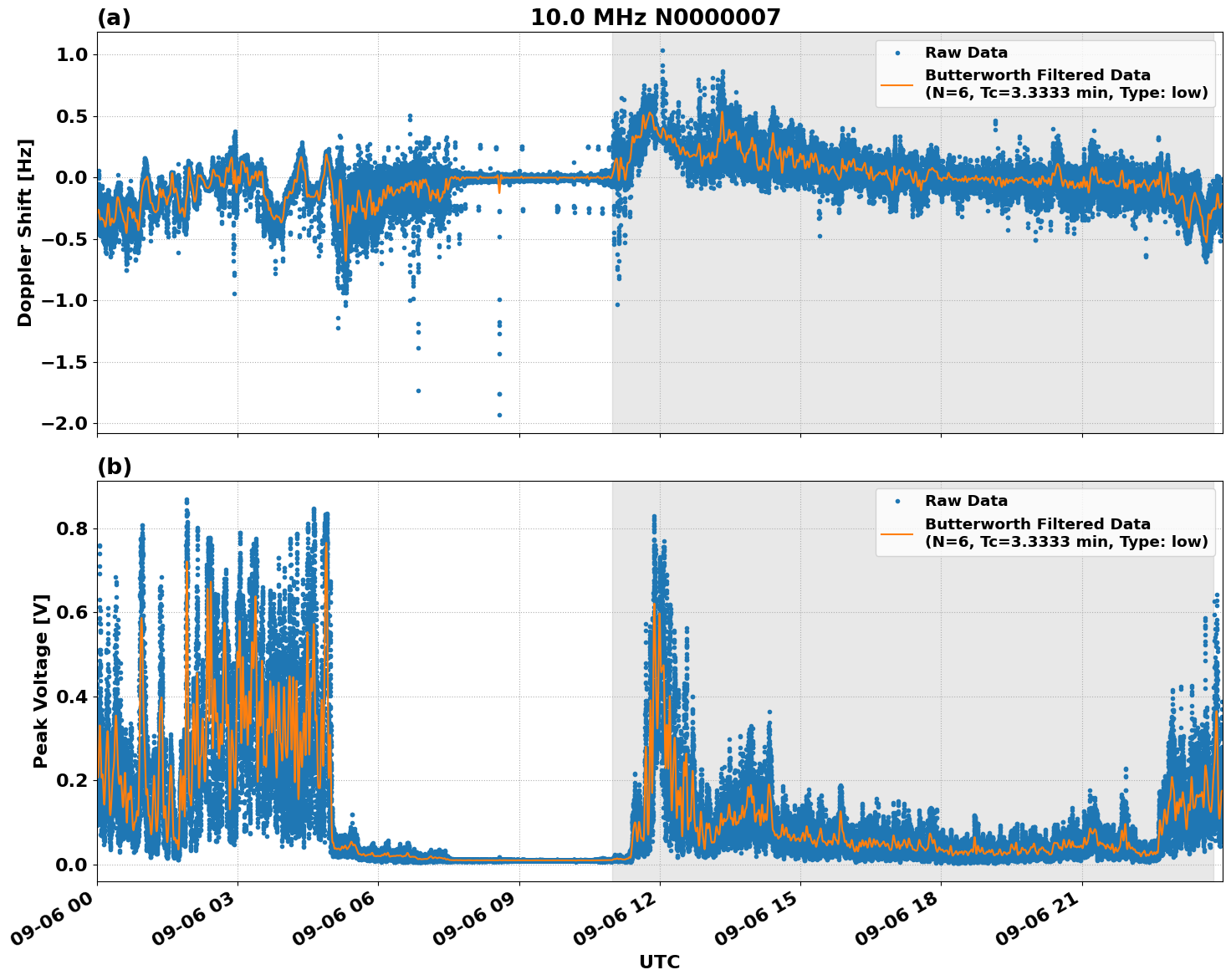Click the deepest outlier point near -2.0 Hz
The image size is (1231, 980).
[x=499, y=416]
